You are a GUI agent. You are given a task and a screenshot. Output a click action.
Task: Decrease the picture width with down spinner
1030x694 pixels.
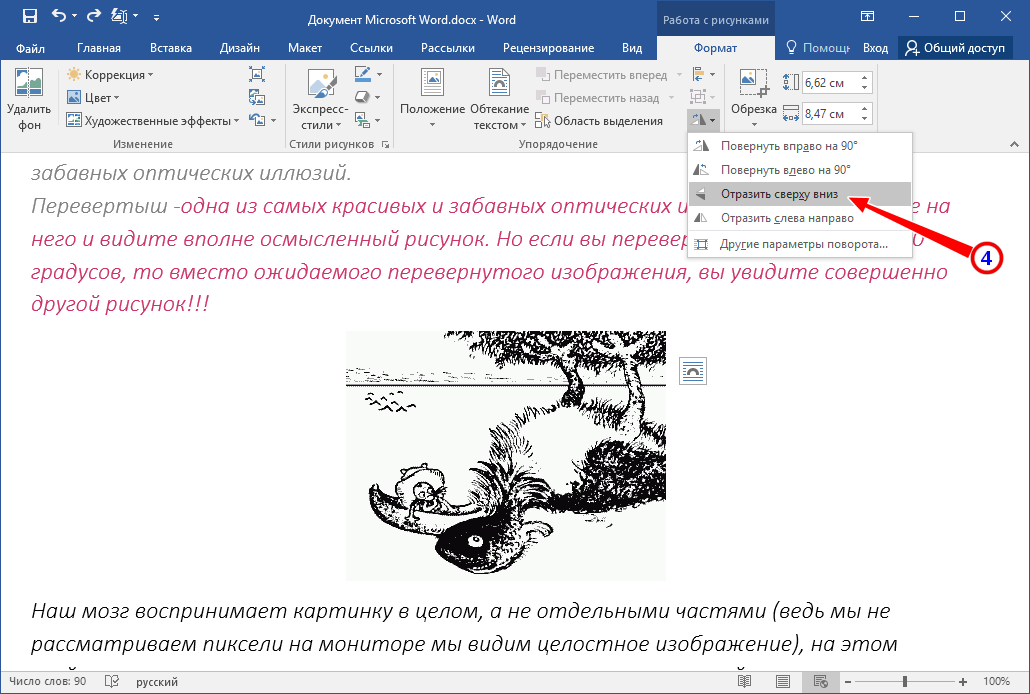point(864,119)
